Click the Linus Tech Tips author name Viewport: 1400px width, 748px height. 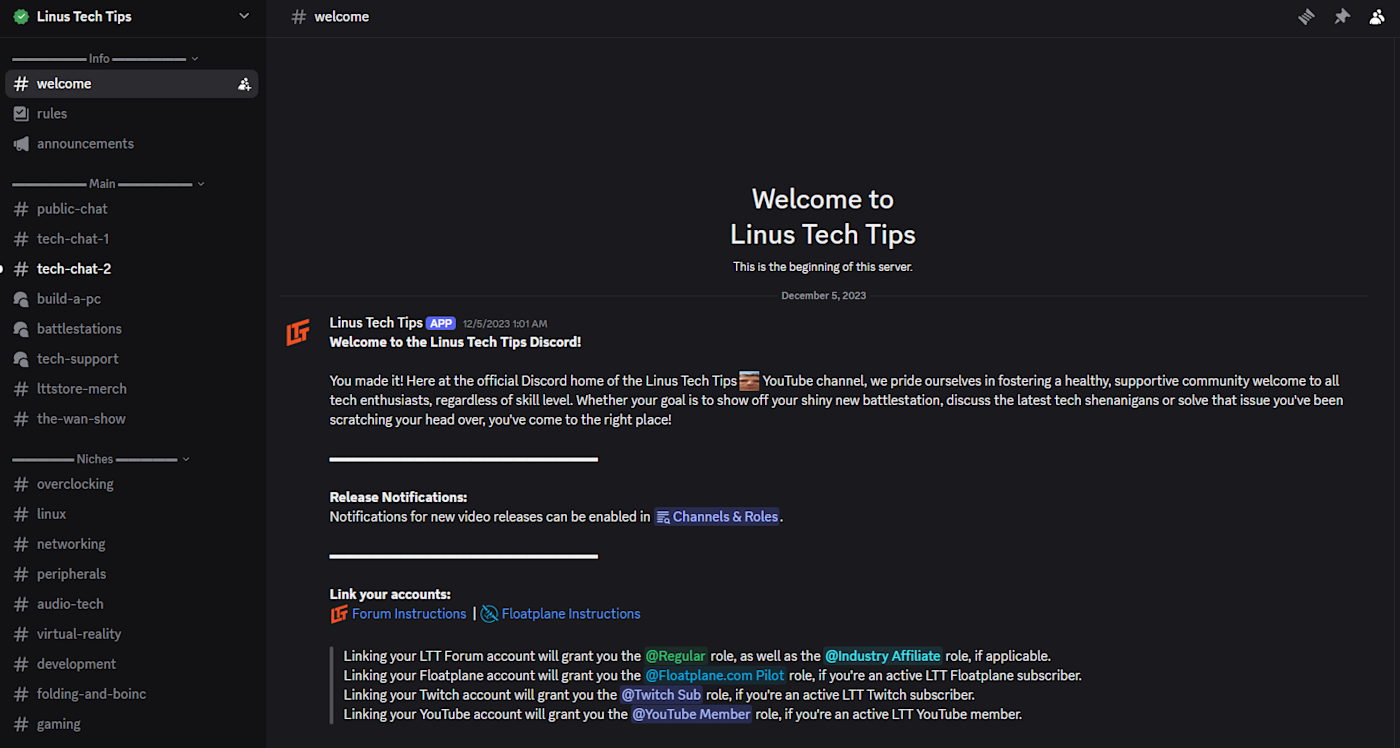click(376, 323)
